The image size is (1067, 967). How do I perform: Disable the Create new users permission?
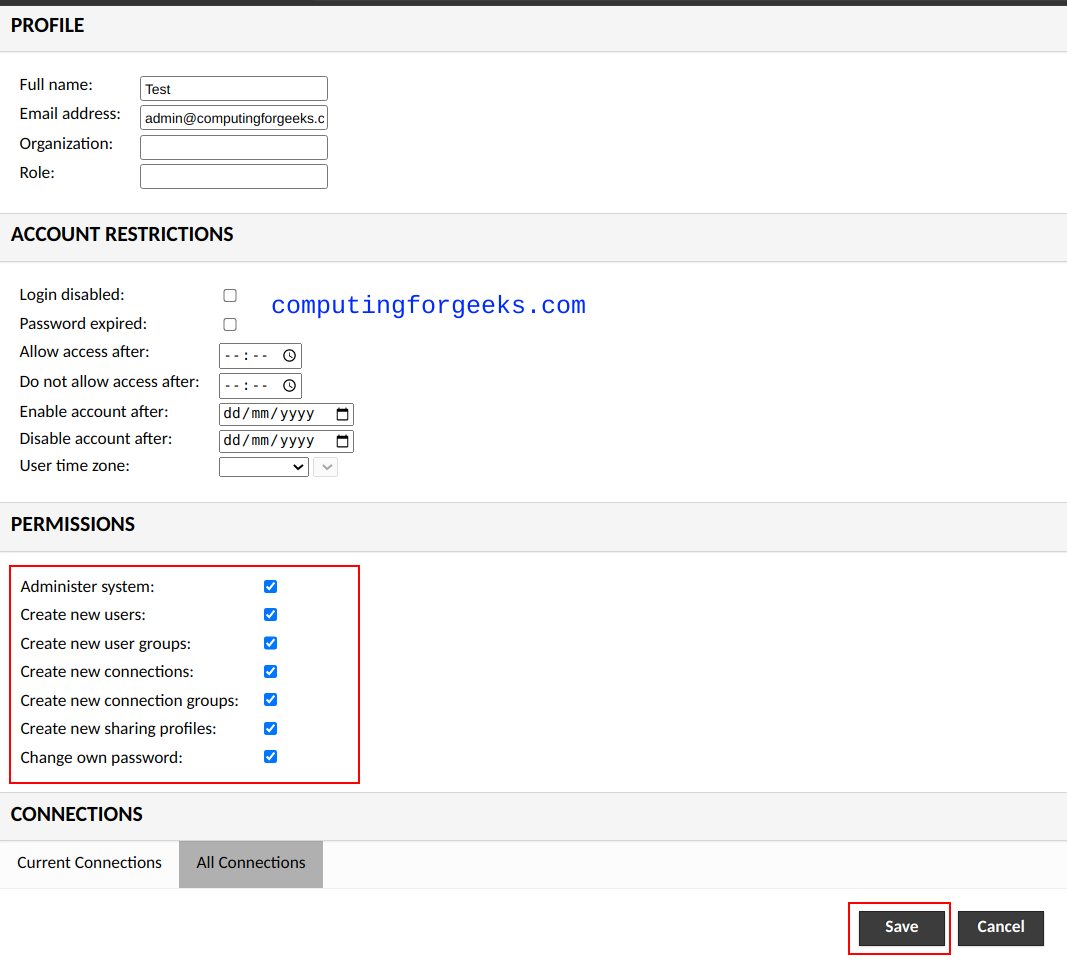[x=270, y=614]
